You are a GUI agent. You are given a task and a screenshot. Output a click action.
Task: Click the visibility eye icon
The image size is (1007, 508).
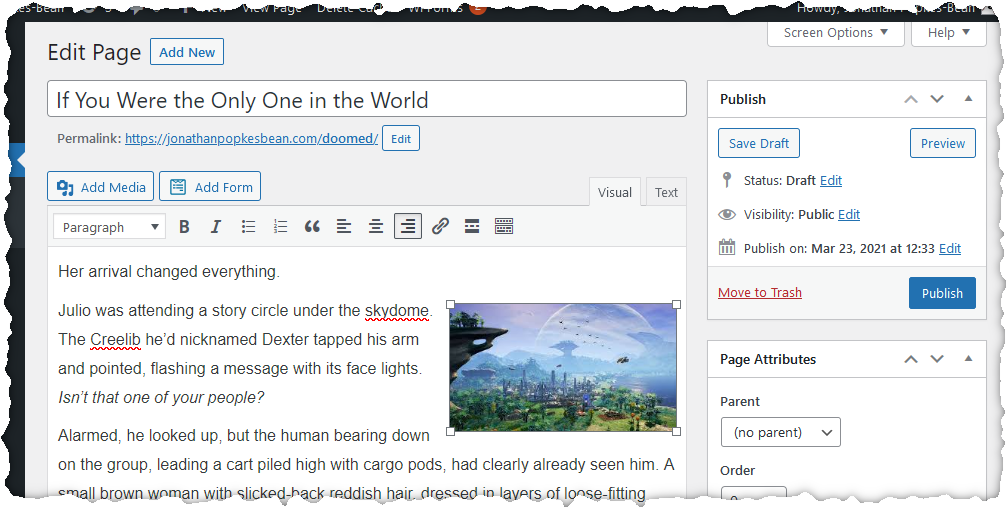pyautogui.click(x=726, y=215)
